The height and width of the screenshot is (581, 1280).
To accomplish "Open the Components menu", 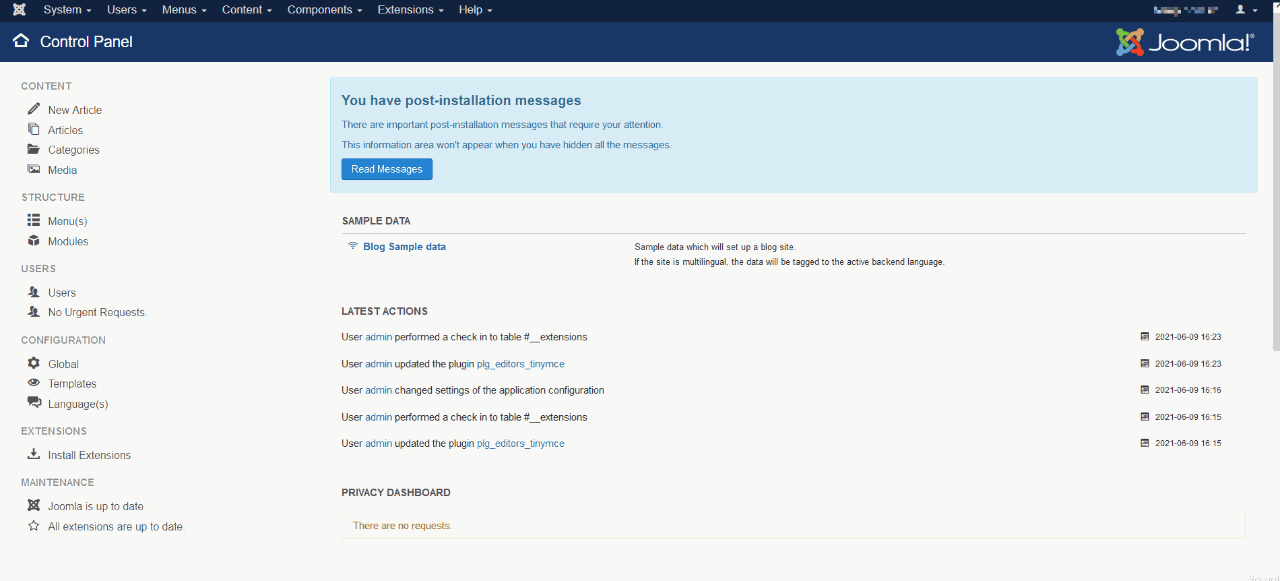I will (x=325, y=10).
